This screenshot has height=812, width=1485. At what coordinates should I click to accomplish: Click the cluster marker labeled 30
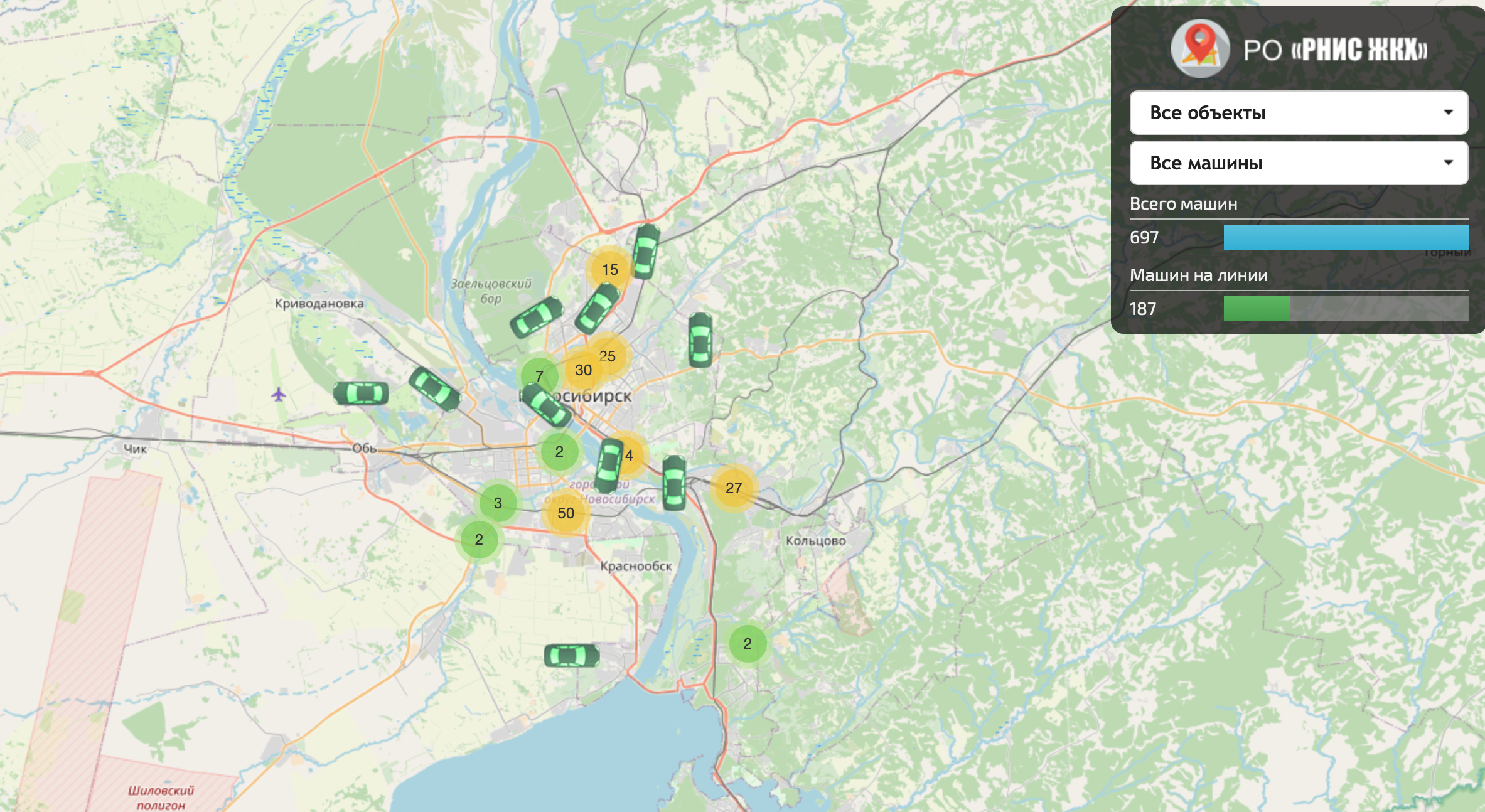(583, 370)
